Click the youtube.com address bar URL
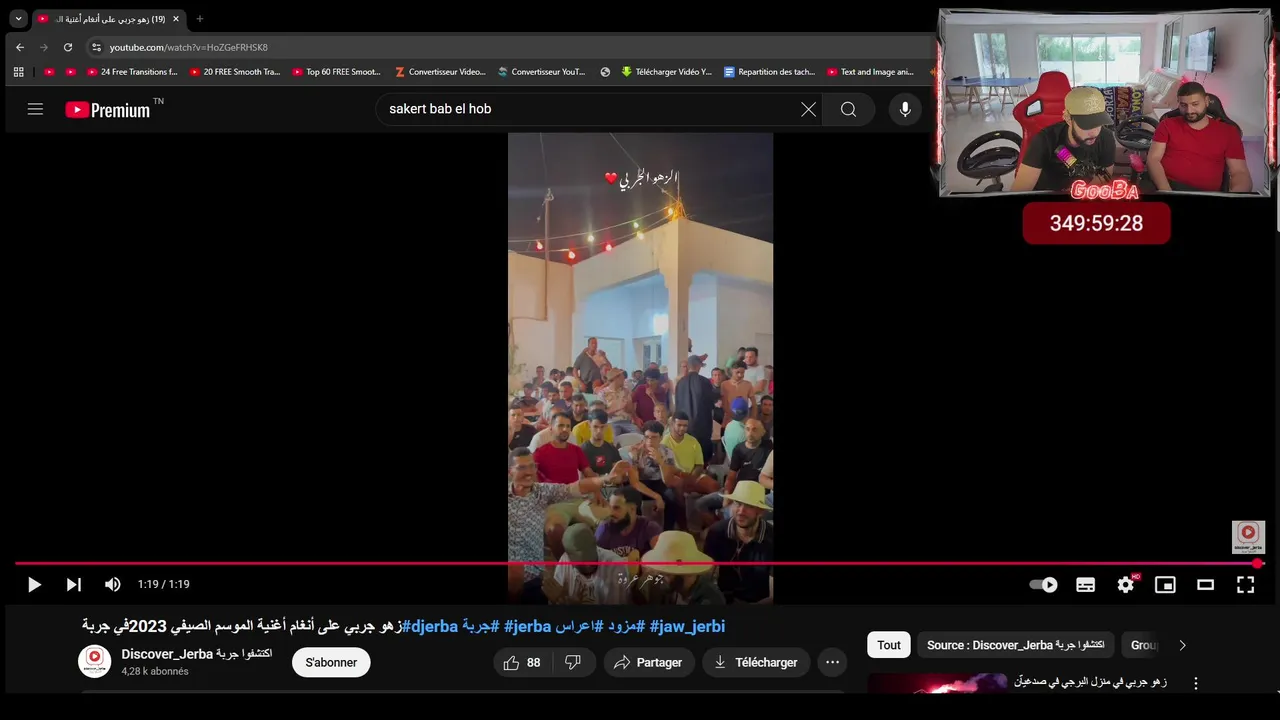1280x720 pixels. pyautogui.click(x=188, y=47)
